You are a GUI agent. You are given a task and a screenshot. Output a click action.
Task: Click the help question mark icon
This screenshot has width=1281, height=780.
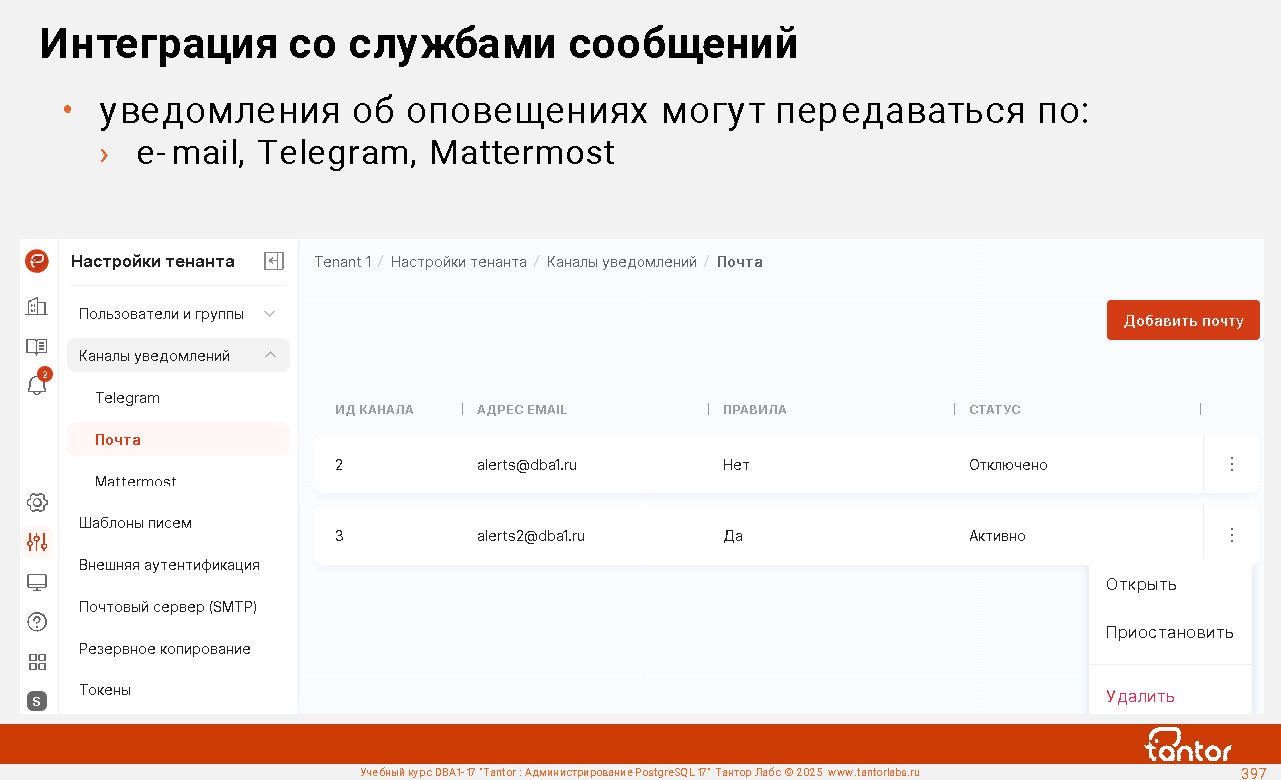coord(37,622)
